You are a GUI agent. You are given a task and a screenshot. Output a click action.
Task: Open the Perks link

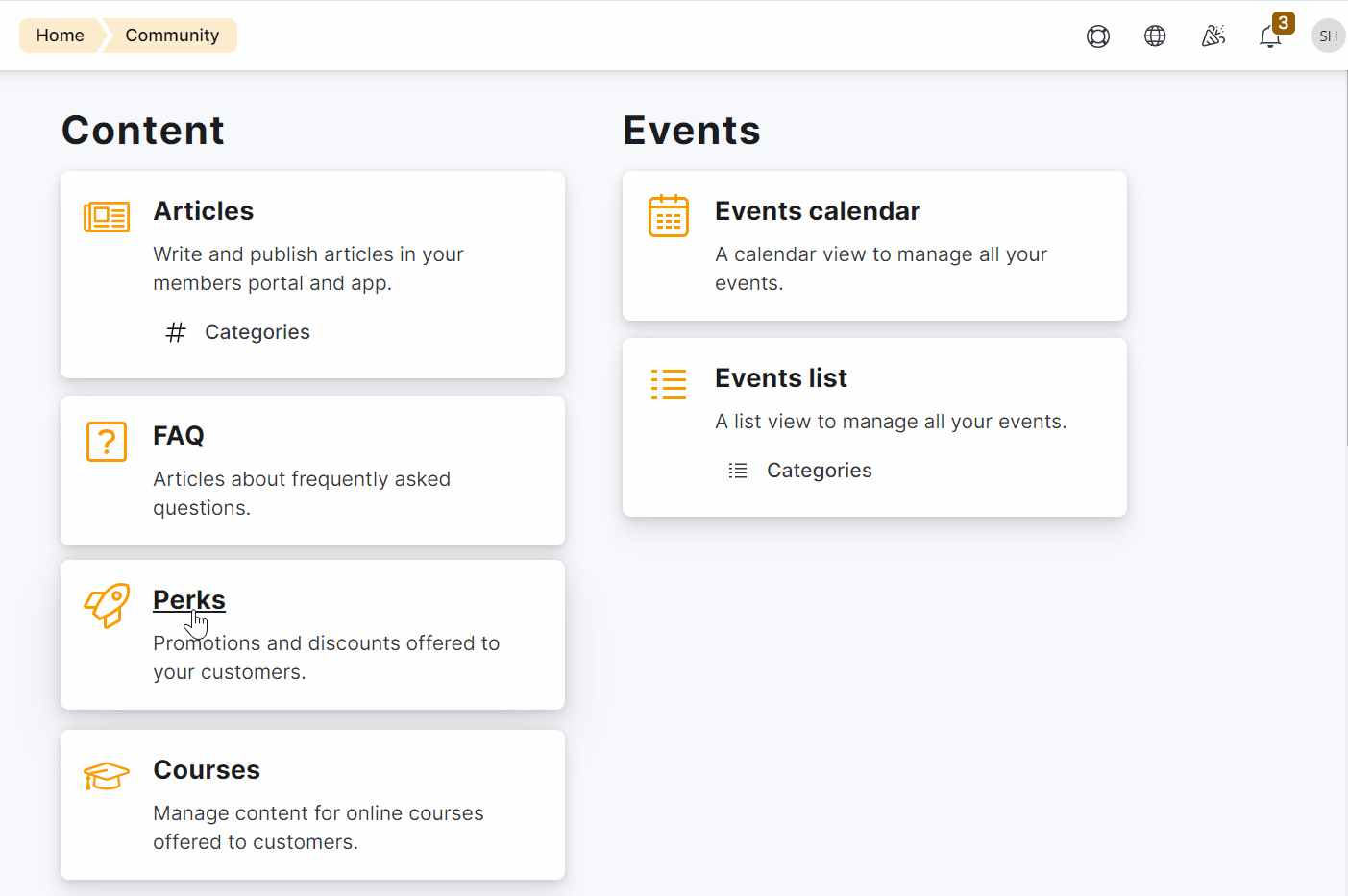coord(189,600)
